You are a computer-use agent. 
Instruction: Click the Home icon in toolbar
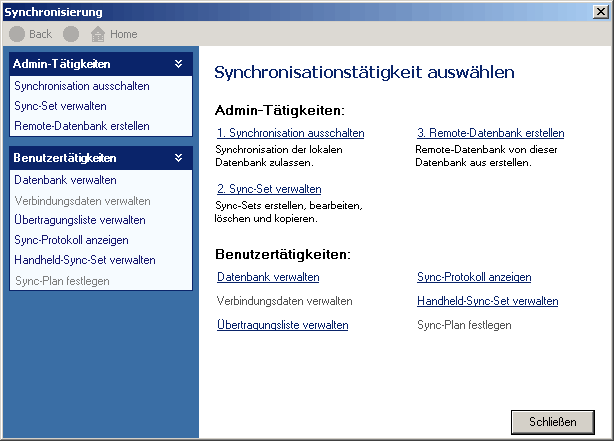98,34
